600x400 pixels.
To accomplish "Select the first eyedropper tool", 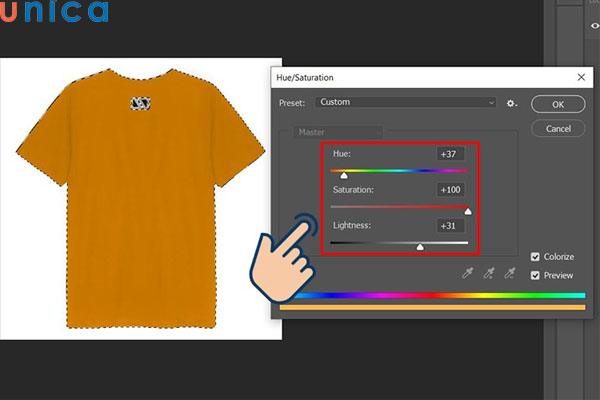I will click(467, 273).
